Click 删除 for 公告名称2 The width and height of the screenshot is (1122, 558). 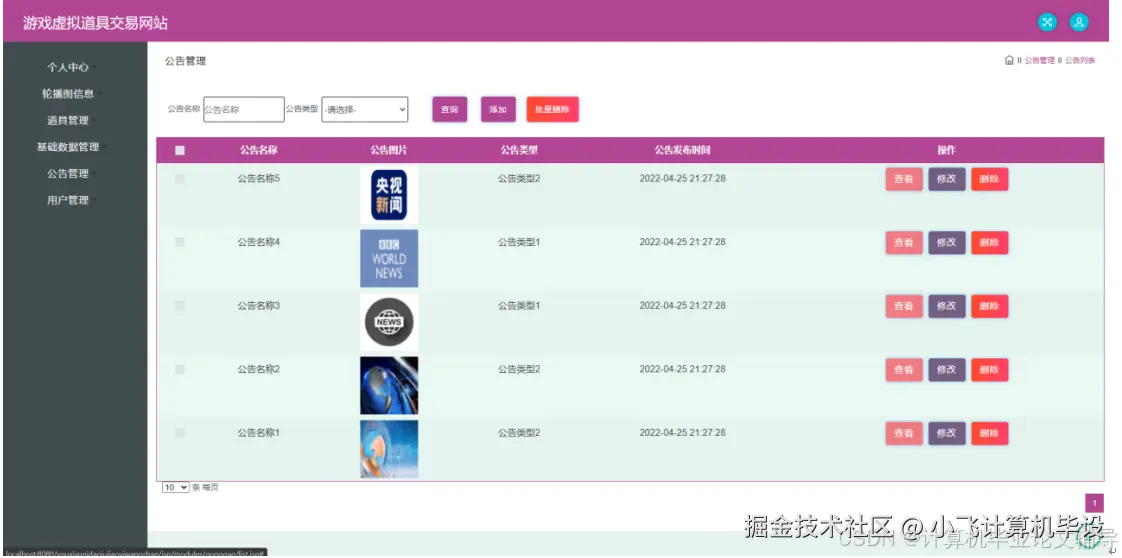tap(990, 370)
